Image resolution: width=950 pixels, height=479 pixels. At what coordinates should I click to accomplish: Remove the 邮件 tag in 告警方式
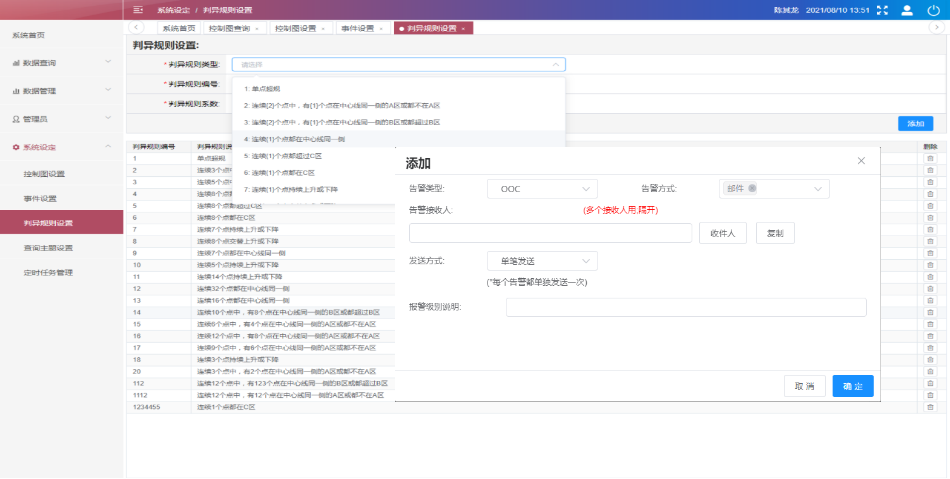click(752, 188)
